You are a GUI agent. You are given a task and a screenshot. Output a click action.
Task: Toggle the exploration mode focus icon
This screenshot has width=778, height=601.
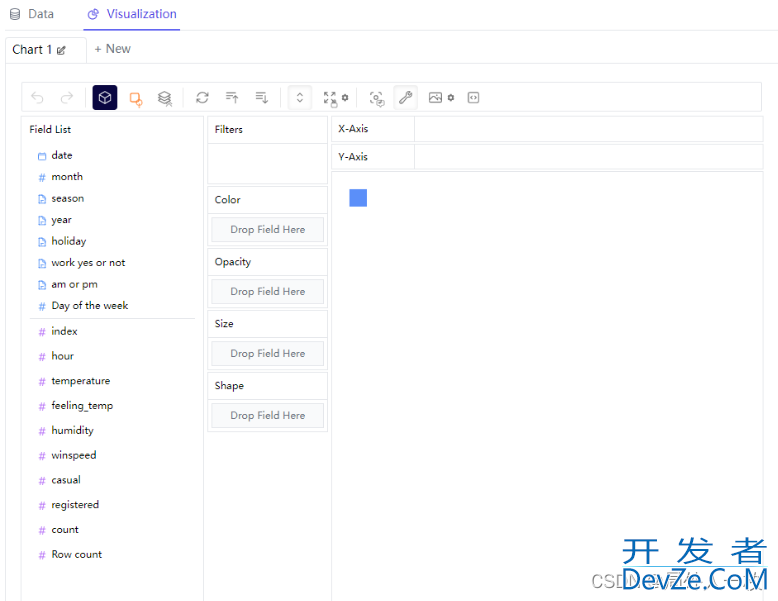pyautogui.click(x=377, y=98)
